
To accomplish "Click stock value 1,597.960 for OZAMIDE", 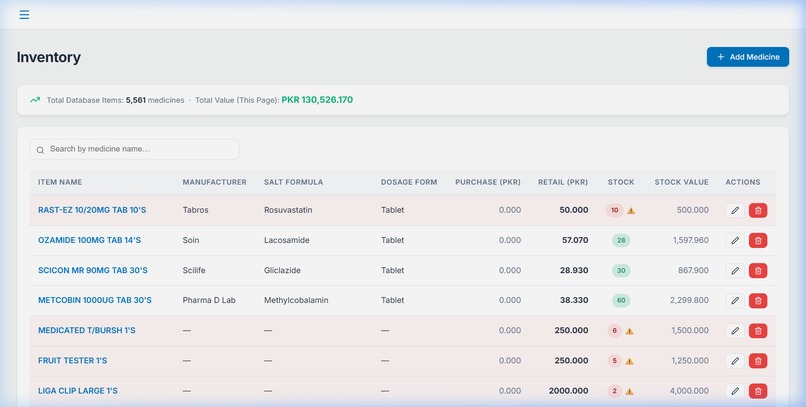I will tap(691, 240).
